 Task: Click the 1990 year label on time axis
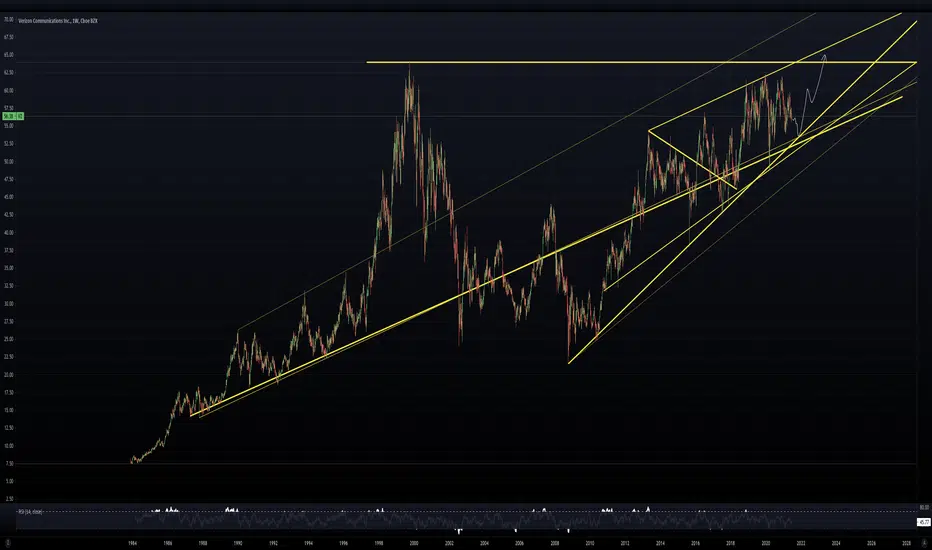point(238,543)
